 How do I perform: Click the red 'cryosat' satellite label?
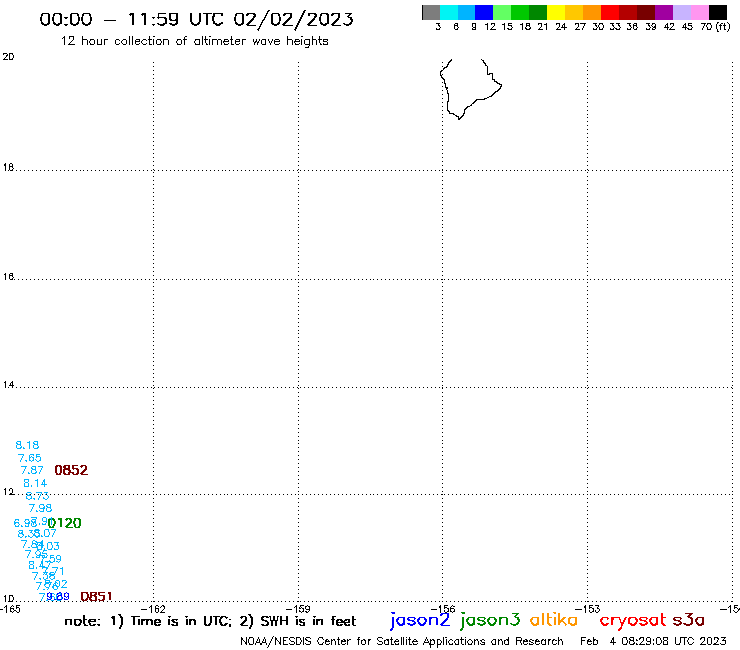click(x=632, y=620)
